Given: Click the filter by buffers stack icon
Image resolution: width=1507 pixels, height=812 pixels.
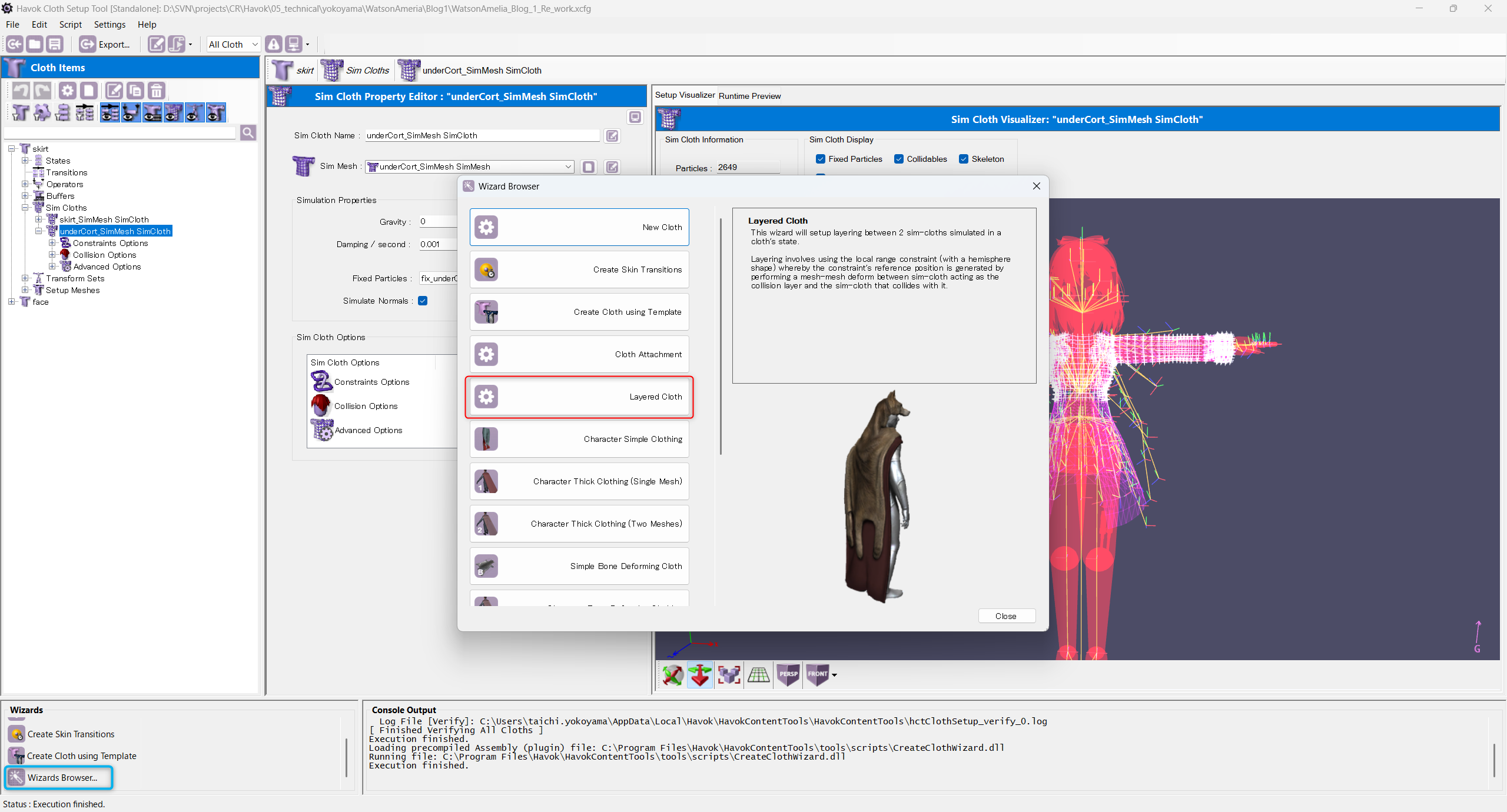Looking at the screenshot, I should pyautogui.click(x=62, y=112).
